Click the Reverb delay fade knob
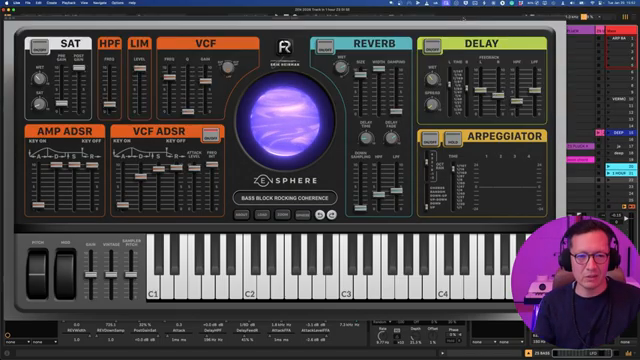The width and height of the screenshot is (640, 360). click(391, 138)
